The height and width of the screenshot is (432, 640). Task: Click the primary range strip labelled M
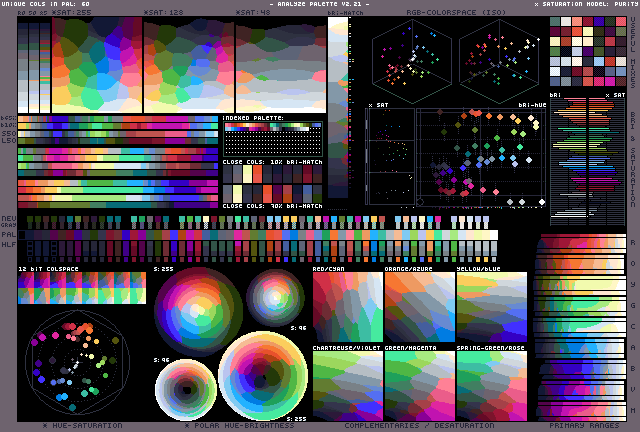[580, 410]
